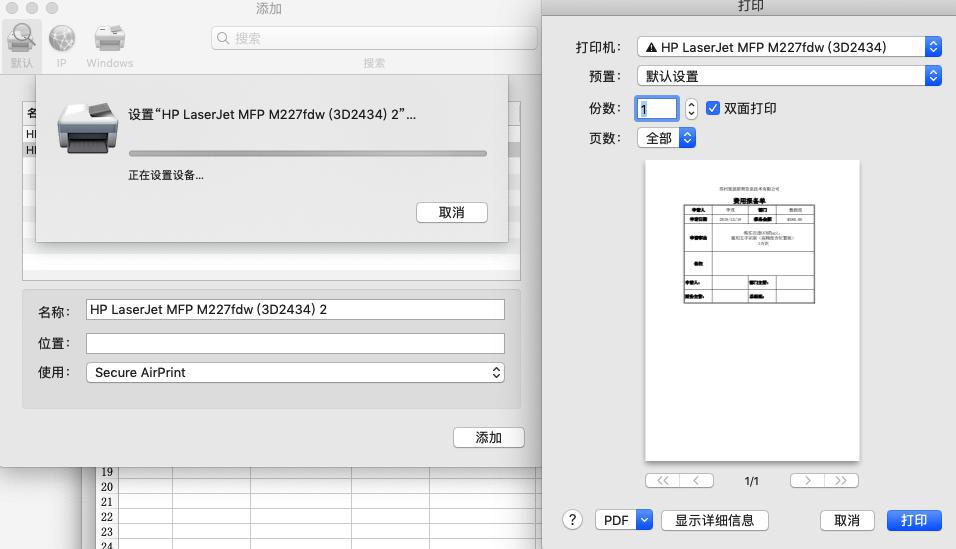Select the Default (默认) printer tab icon
This screenshot has width=956, height=549.
click(x=21, y=46)
